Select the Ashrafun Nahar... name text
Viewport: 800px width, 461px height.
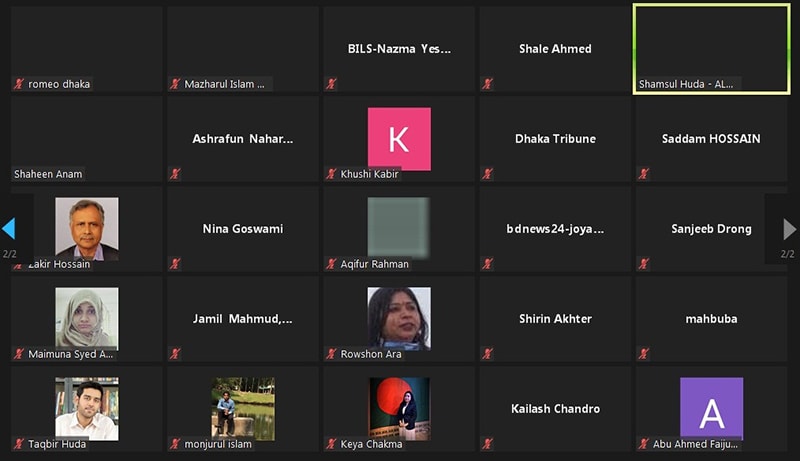pyautogui.click(x=243, y=139)
